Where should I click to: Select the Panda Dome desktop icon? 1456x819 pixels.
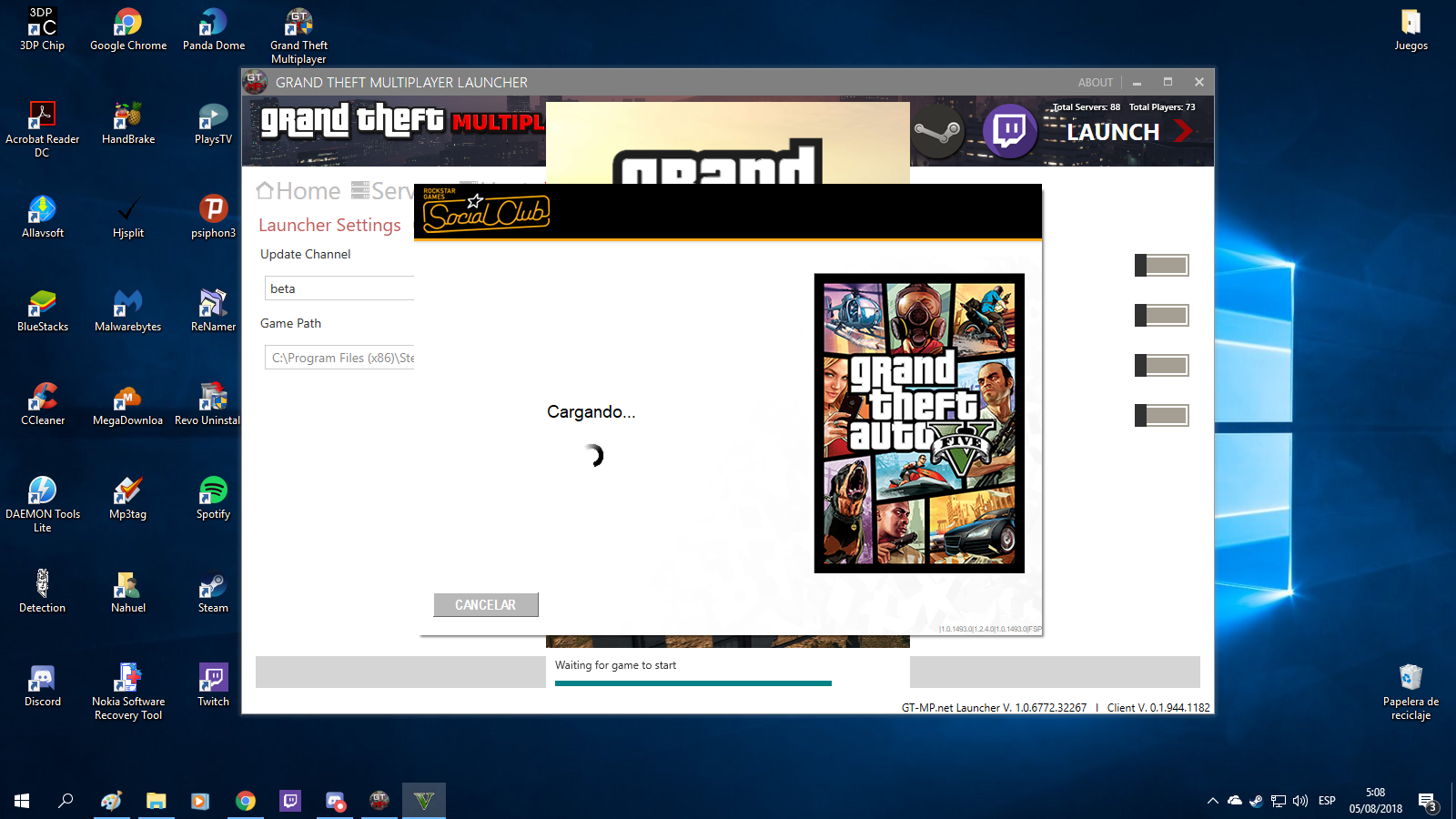click(214, 29)
